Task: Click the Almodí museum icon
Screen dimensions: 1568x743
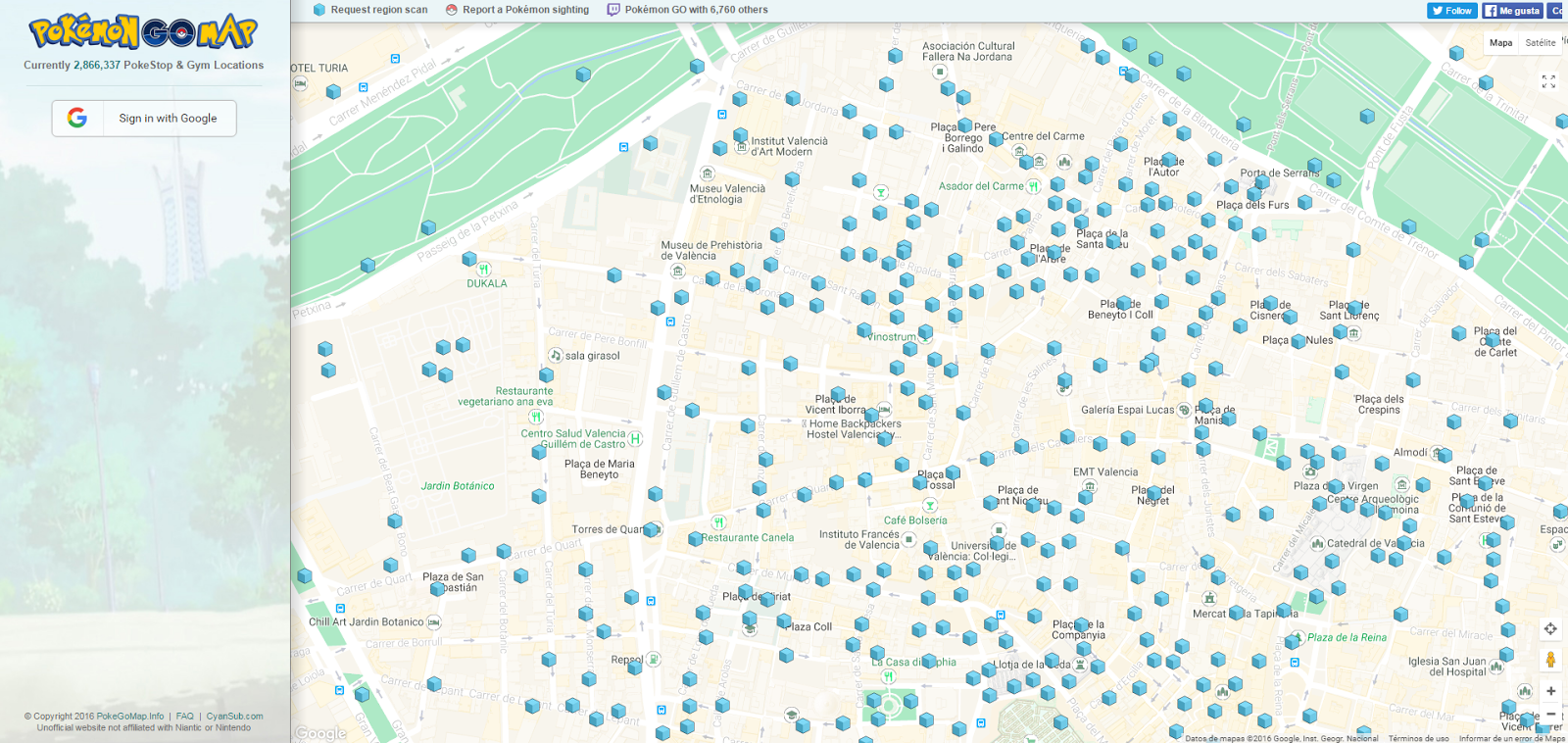Action: pyautogui.click(x=1438, y=453)
